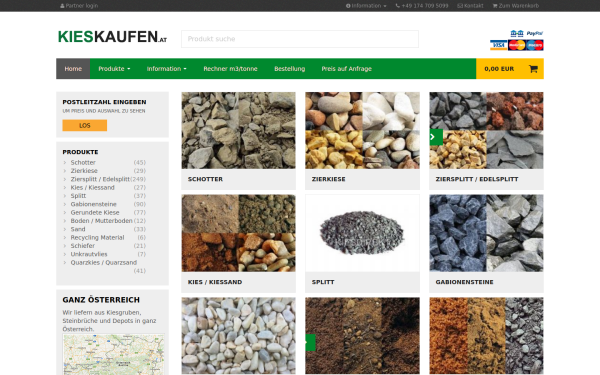Click the orange LOS button
Image resolution: width=600 pixels, height=375 pixels.
pos(85,126)
